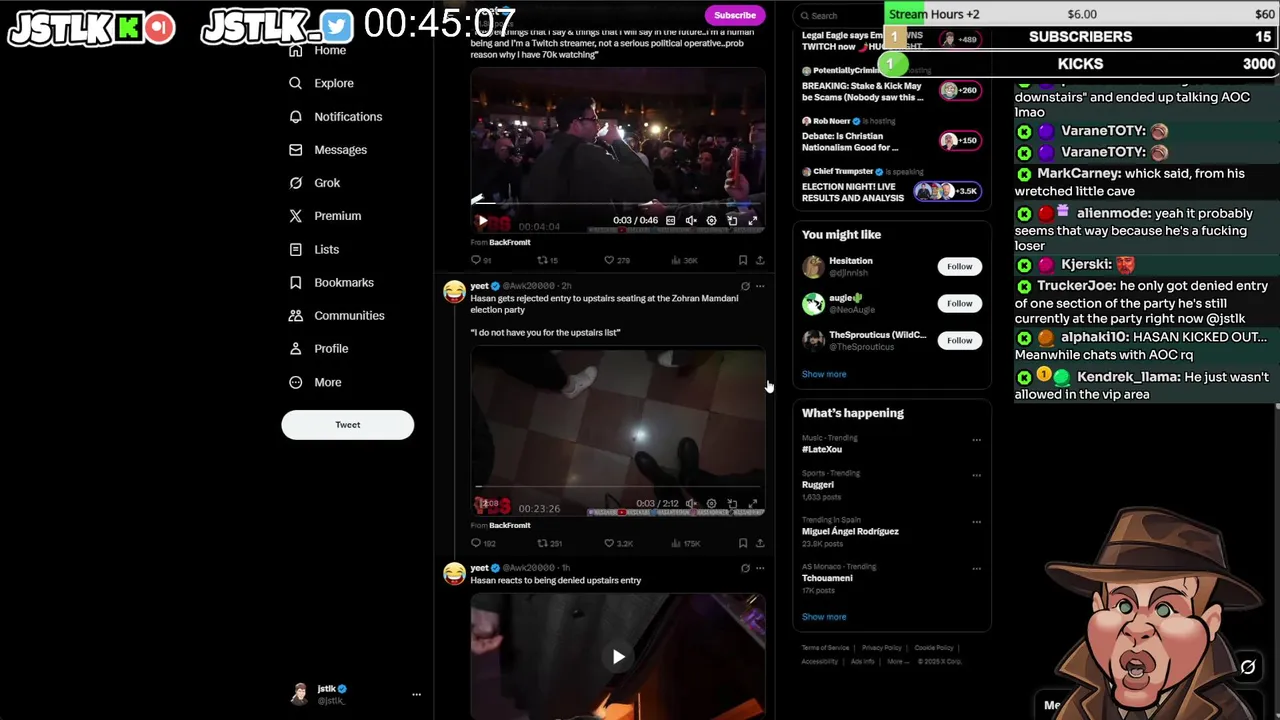View analytics showing 36K views
Viewport: 1280px width, 720px height.
(x=683, y=260)
